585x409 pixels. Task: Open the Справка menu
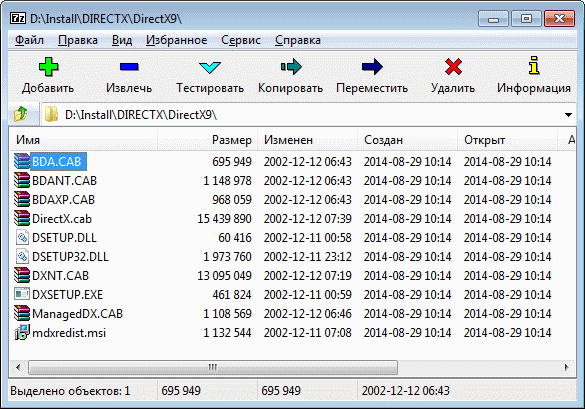298,40
